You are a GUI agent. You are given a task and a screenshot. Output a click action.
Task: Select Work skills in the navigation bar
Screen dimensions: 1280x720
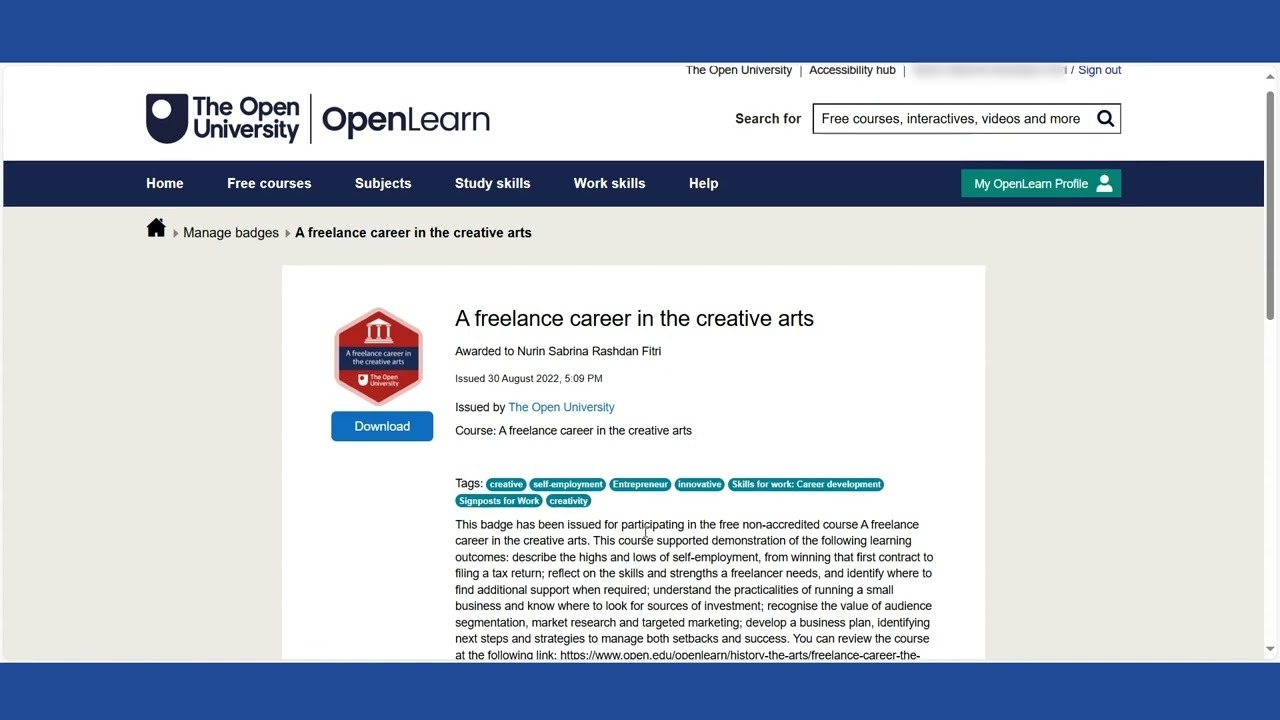[609, 183]
